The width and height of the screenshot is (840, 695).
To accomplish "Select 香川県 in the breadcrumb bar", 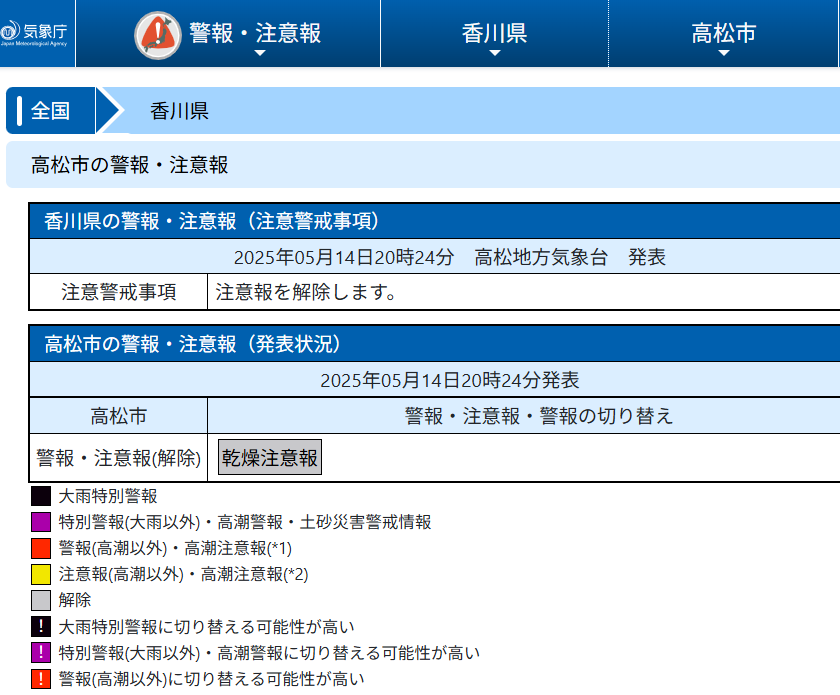I will click(x=180, y=111).
